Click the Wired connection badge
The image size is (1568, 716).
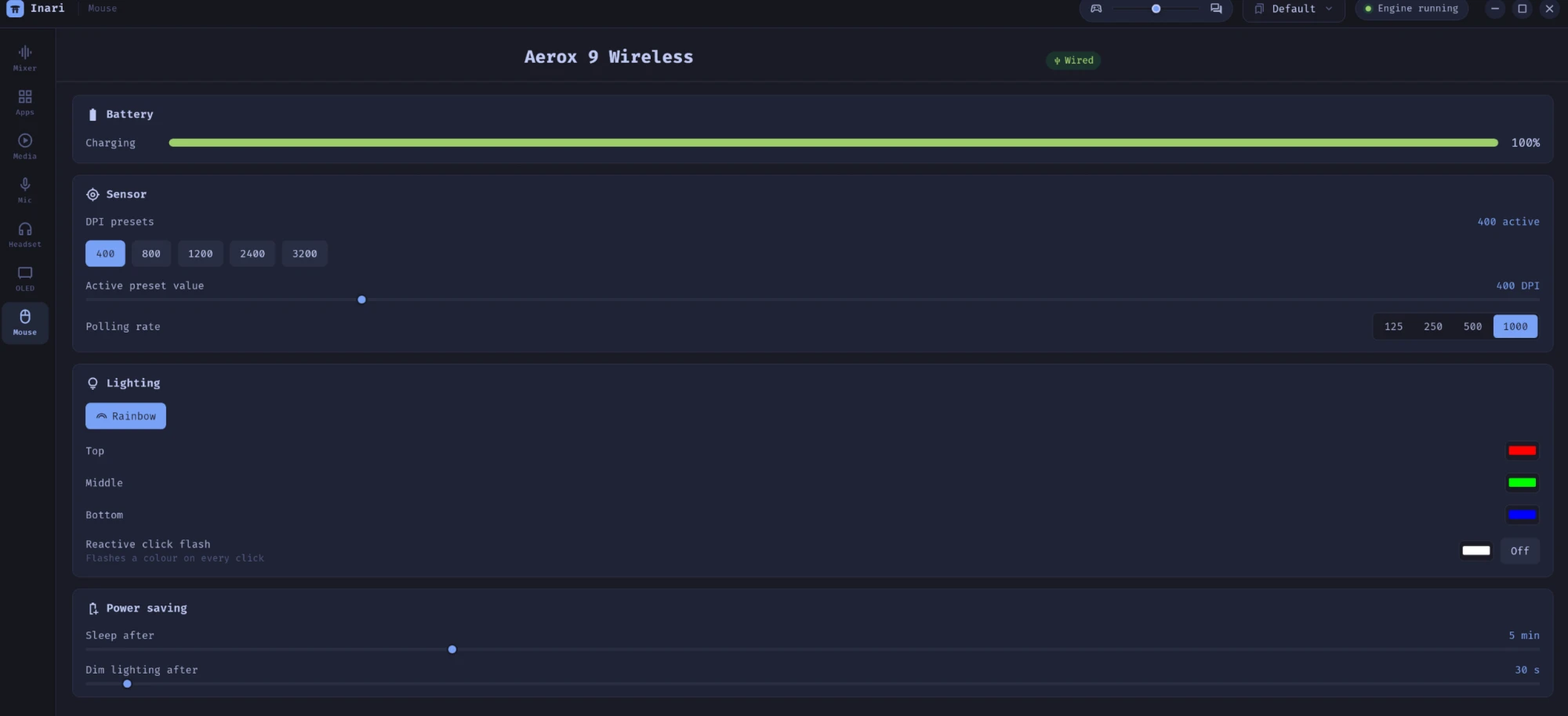(1073, 60)
